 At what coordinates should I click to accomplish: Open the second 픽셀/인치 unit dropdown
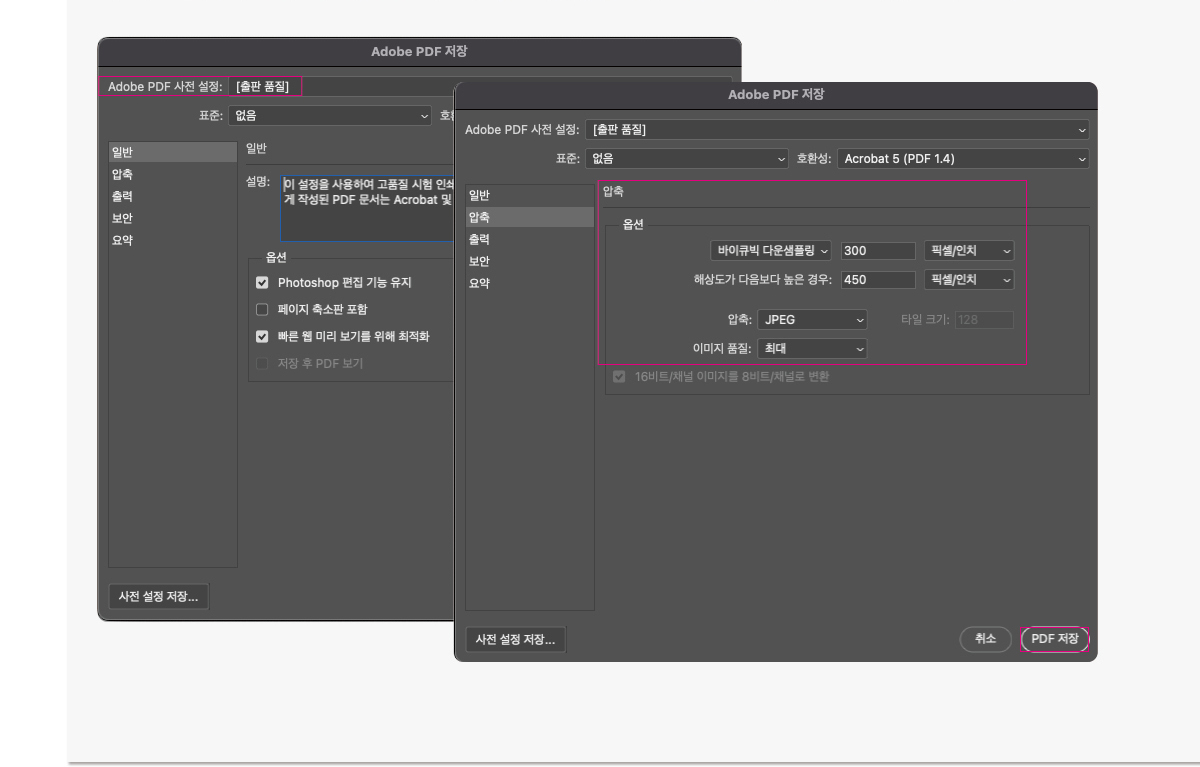pos(968,280)
